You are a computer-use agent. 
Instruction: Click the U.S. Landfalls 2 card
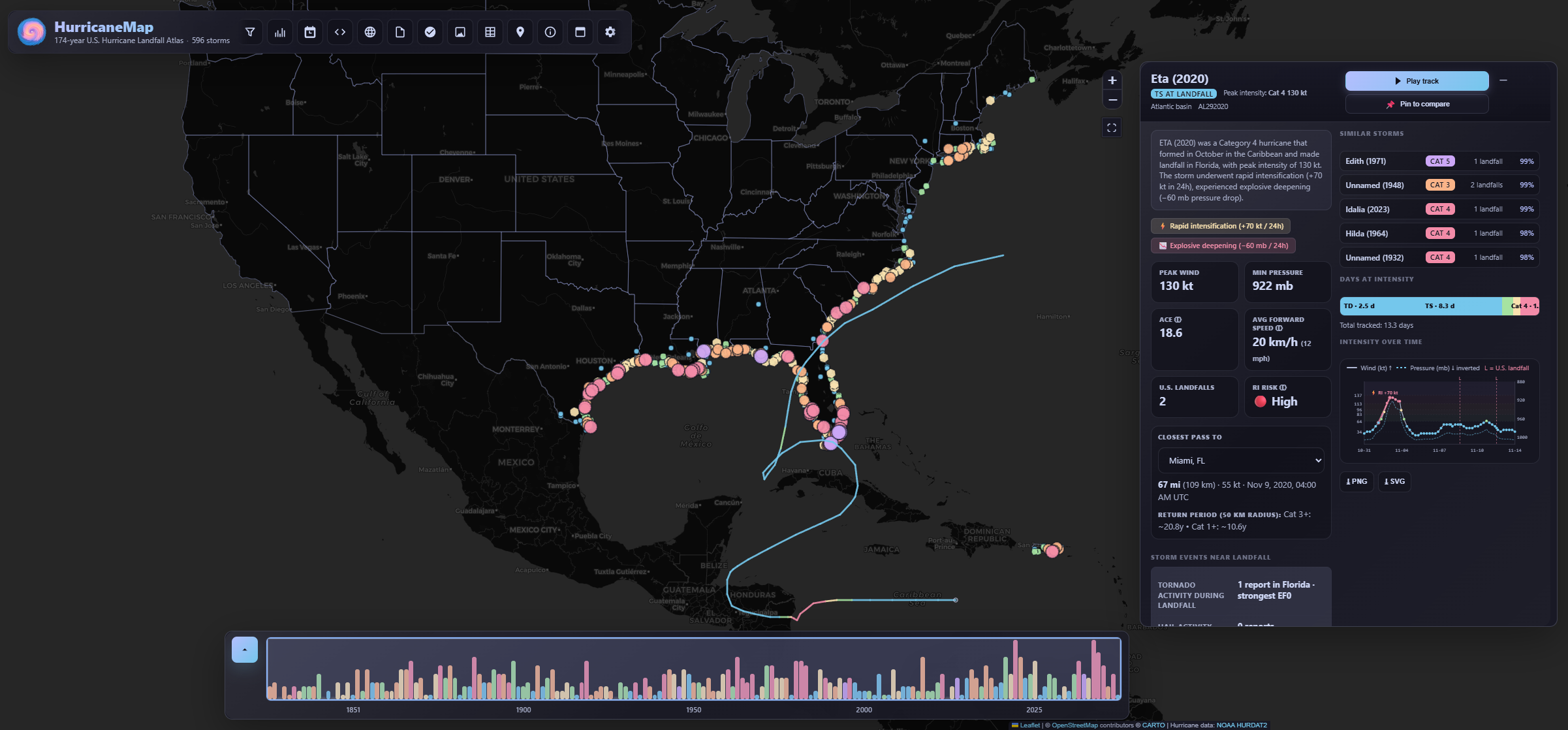tap(1195, 396)
